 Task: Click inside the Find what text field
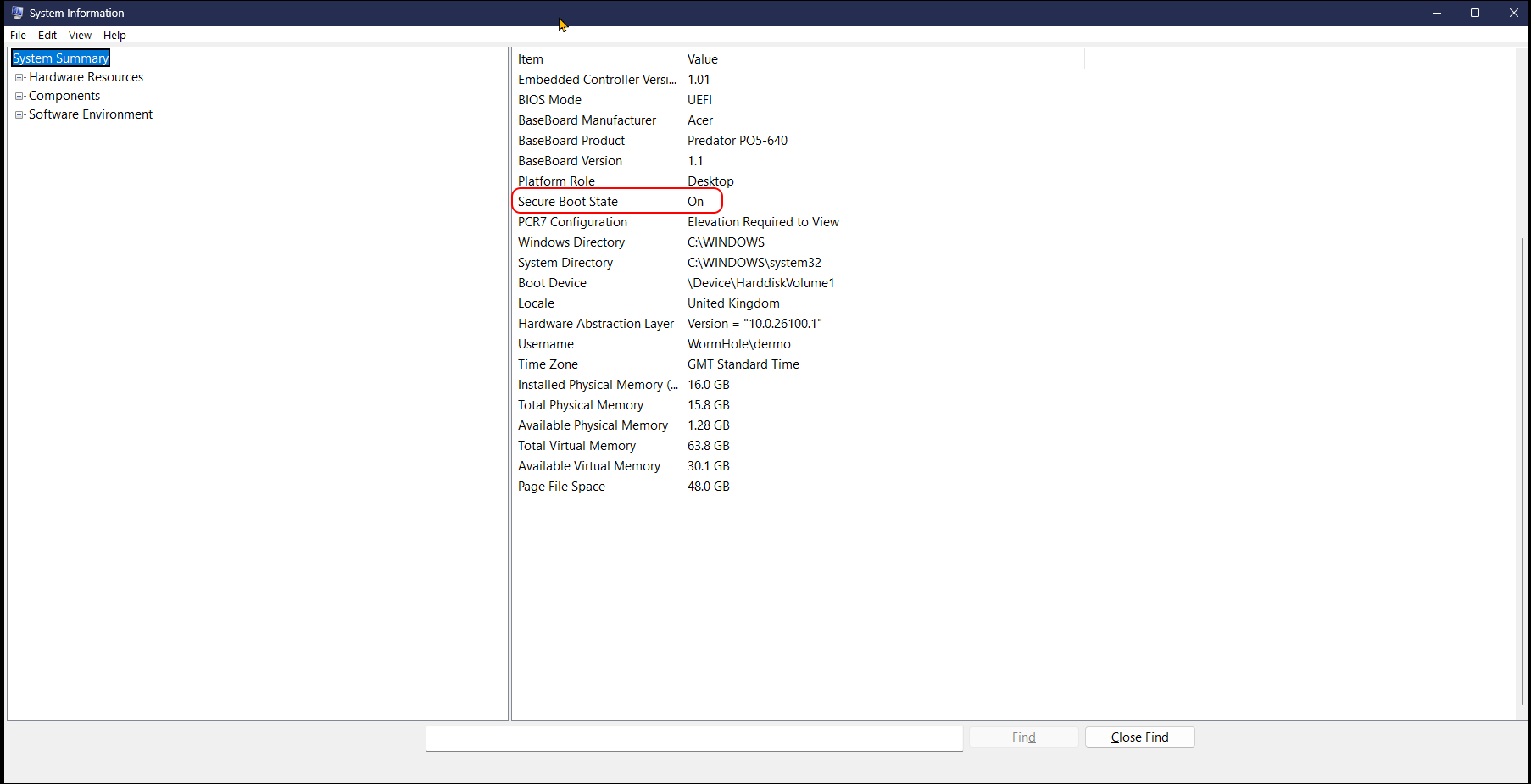[693, 737]
